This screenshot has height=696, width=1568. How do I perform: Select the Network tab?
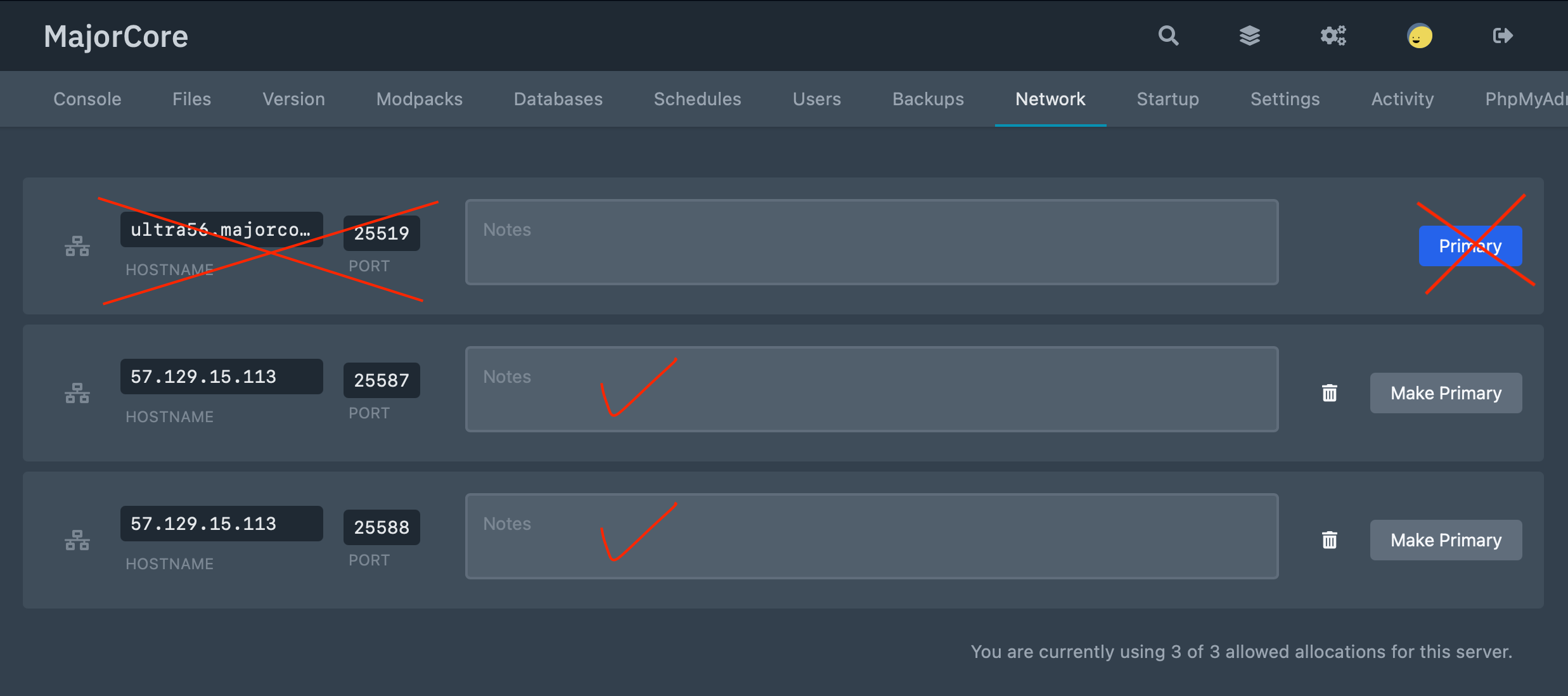(x=1050, y=99)
